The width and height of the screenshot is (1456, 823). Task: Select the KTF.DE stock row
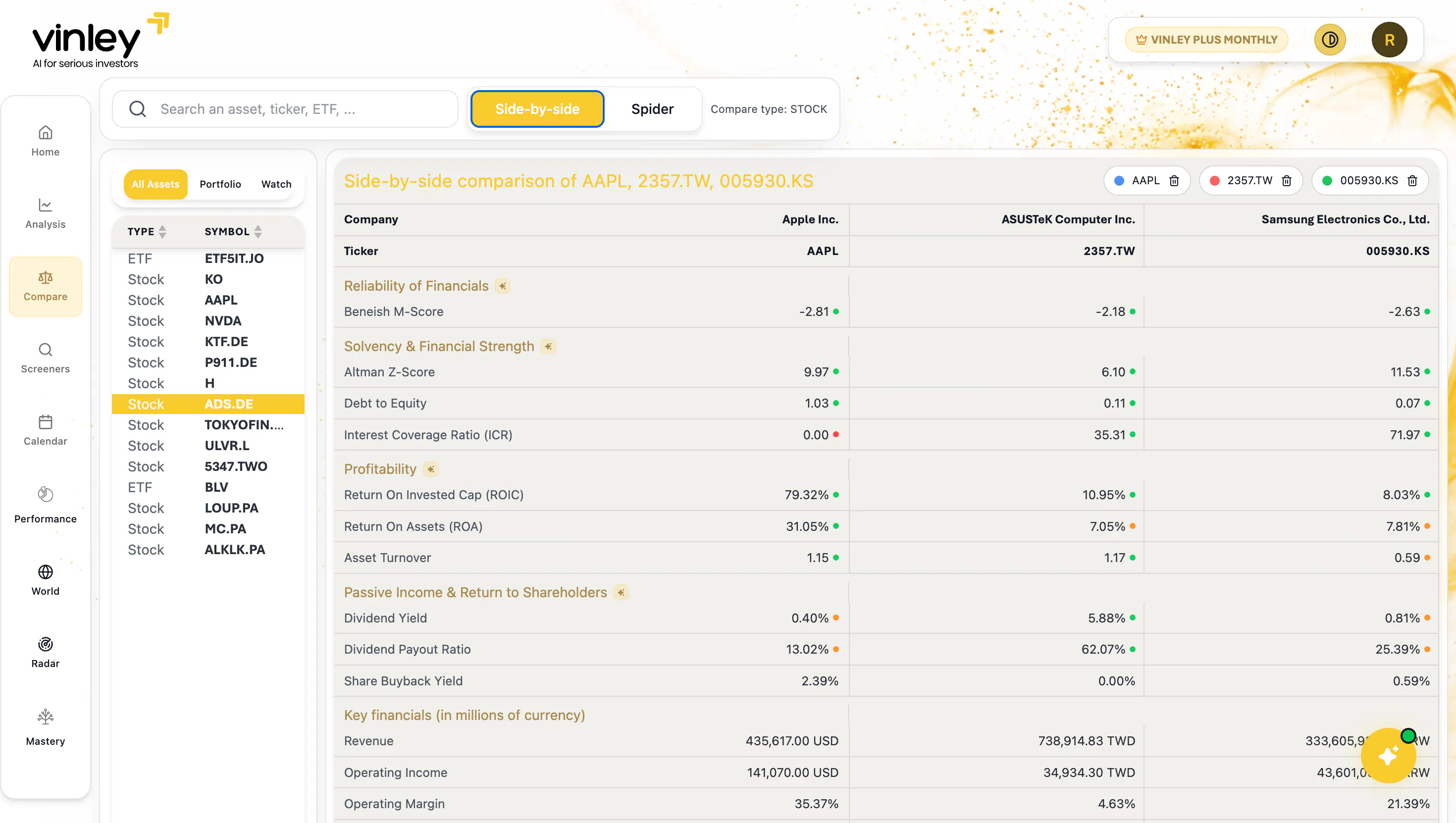(x=208, y=342)
